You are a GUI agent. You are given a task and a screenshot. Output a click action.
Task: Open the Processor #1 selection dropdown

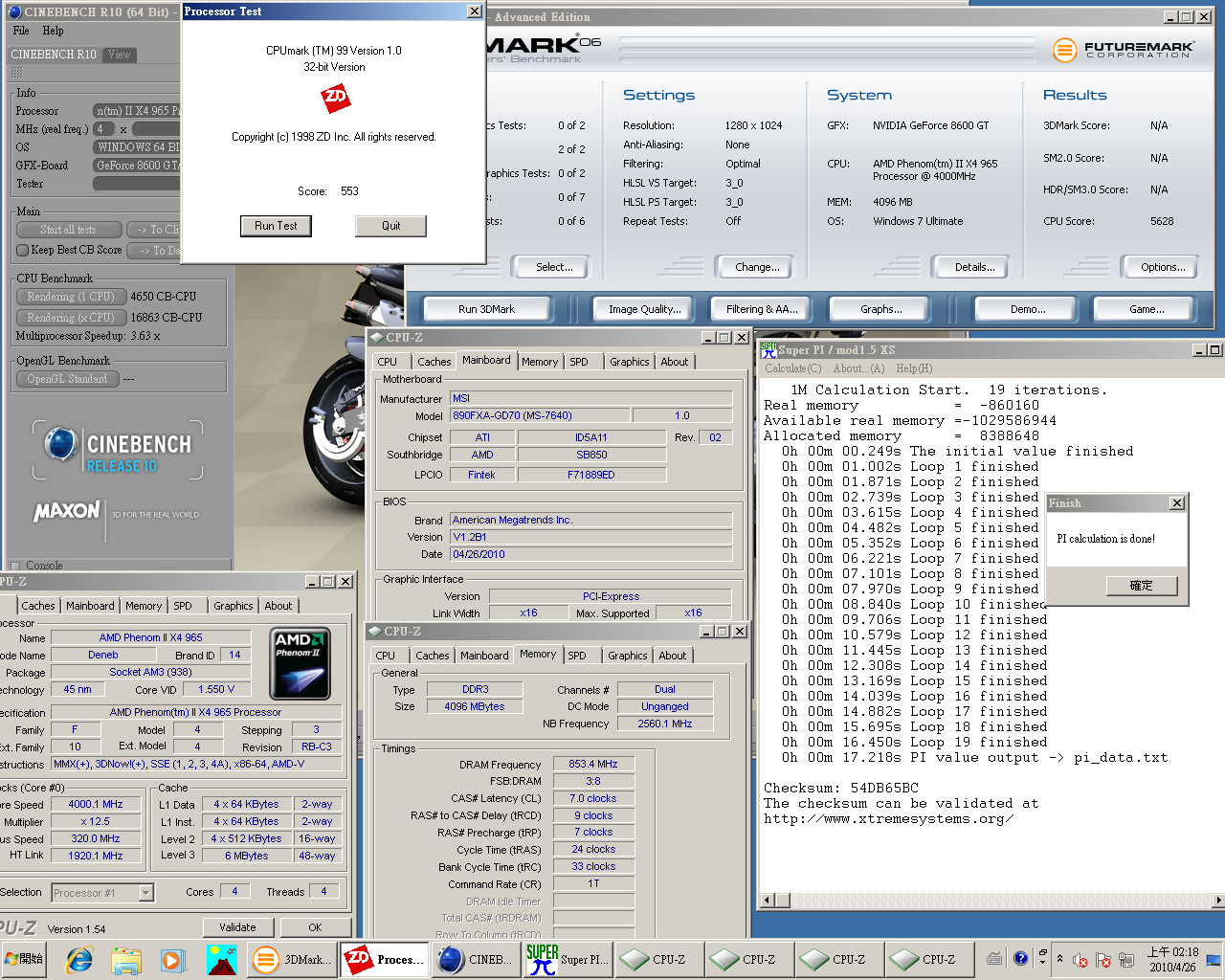102,893
